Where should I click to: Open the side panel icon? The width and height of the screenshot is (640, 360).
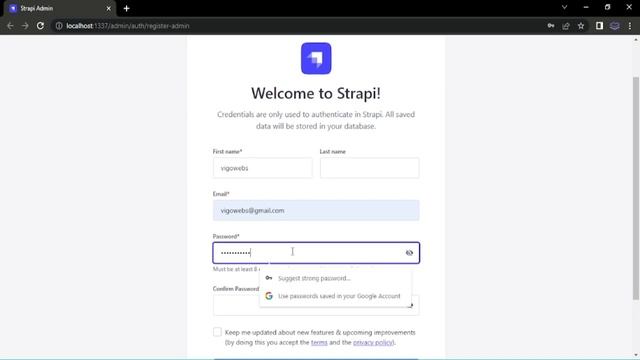(x=599, y=26)
